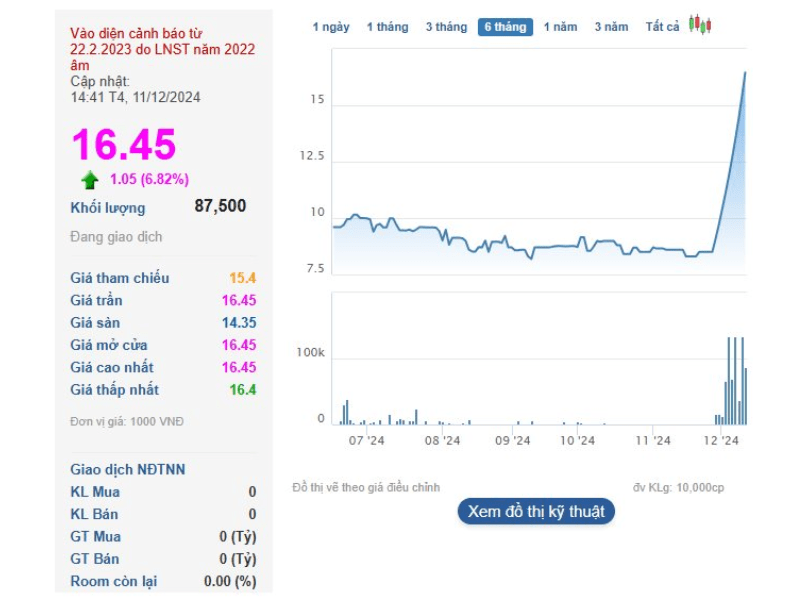Image resolution: width=800 pixels, height=600 pixels.
Task: Click the Giá tham chiếu value 15.4
Action: [243, 278]
